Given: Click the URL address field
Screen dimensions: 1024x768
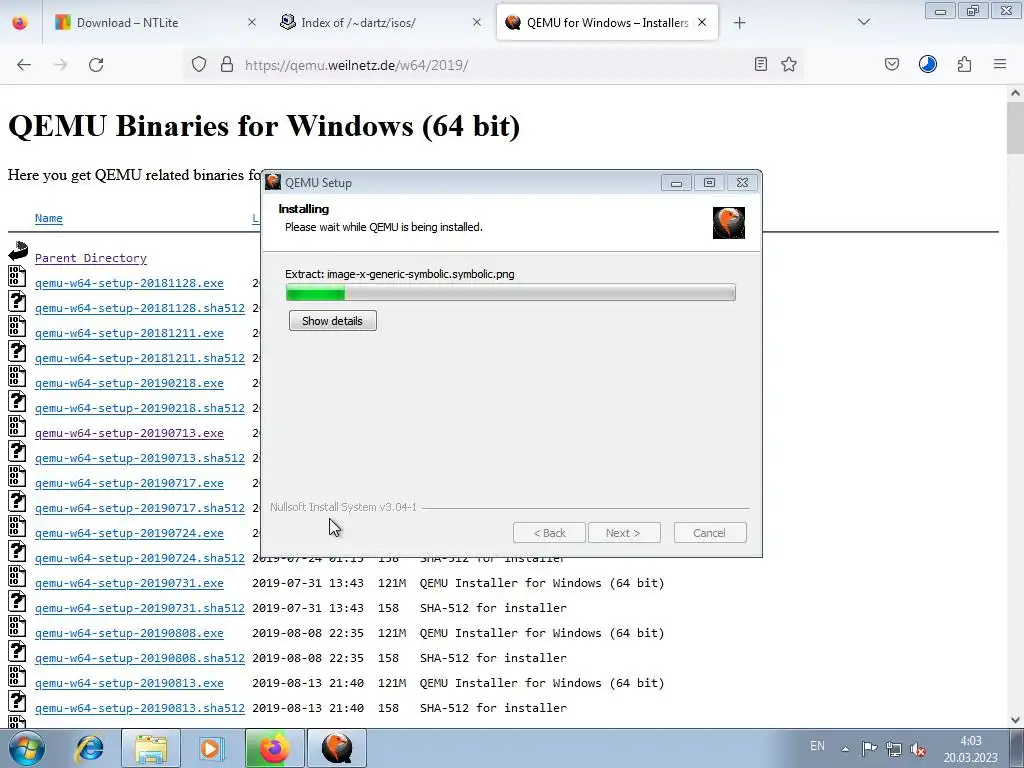Looking at the screenshot, I should coord(493,65).
